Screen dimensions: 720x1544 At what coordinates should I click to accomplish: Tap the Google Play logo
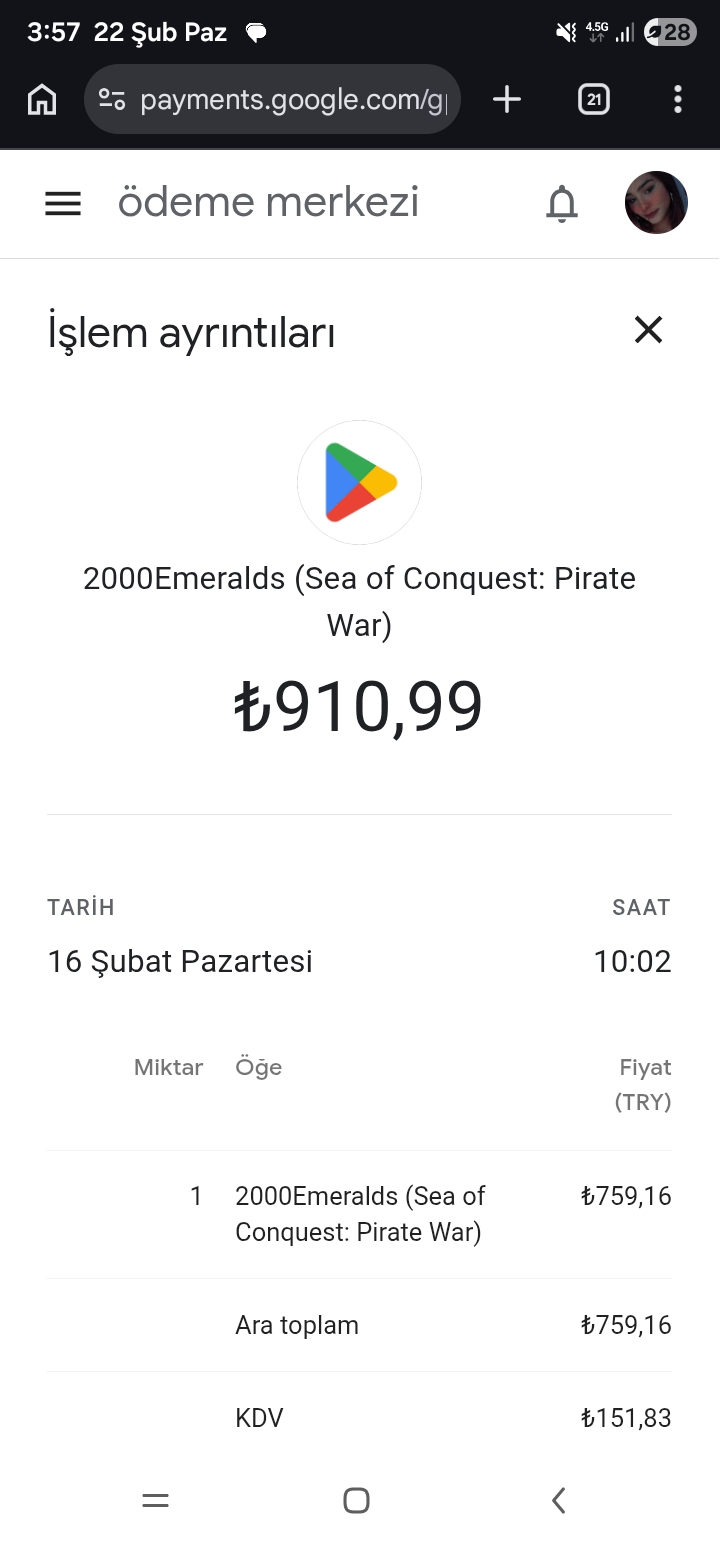click(360, 483)
